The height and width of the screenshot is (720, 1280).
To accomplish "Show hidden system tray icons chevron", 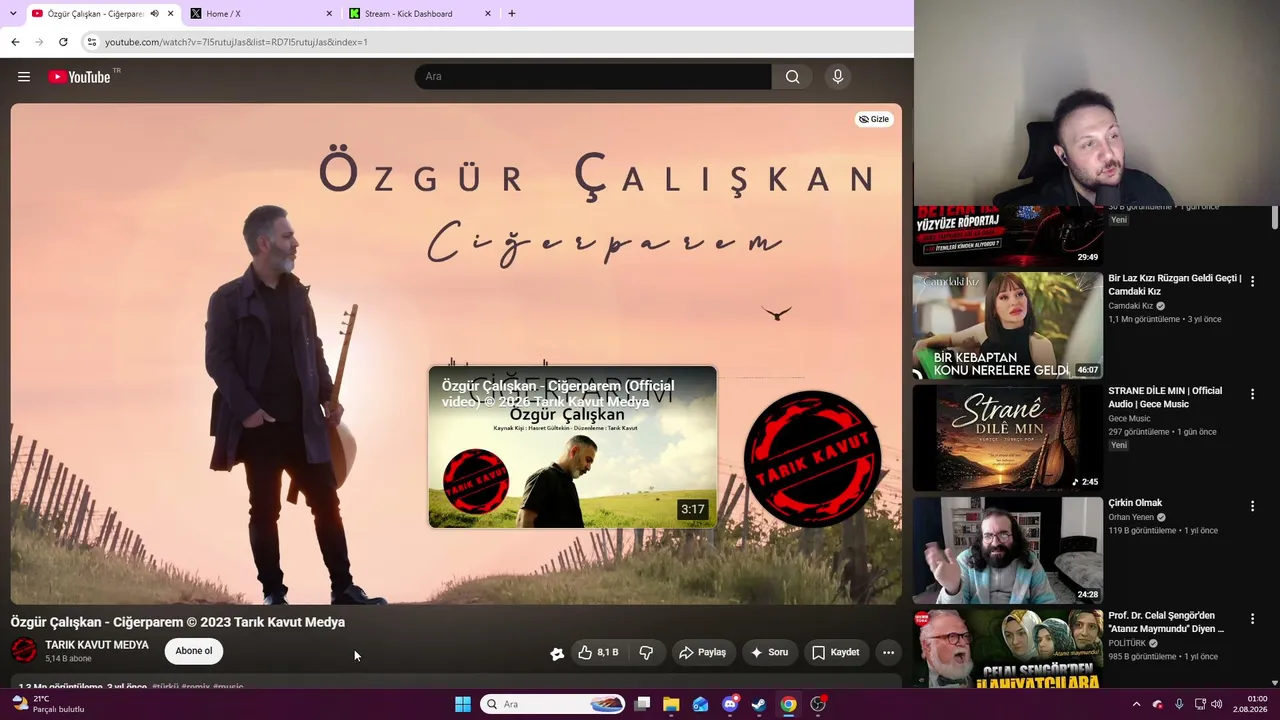I will 1136,704.
